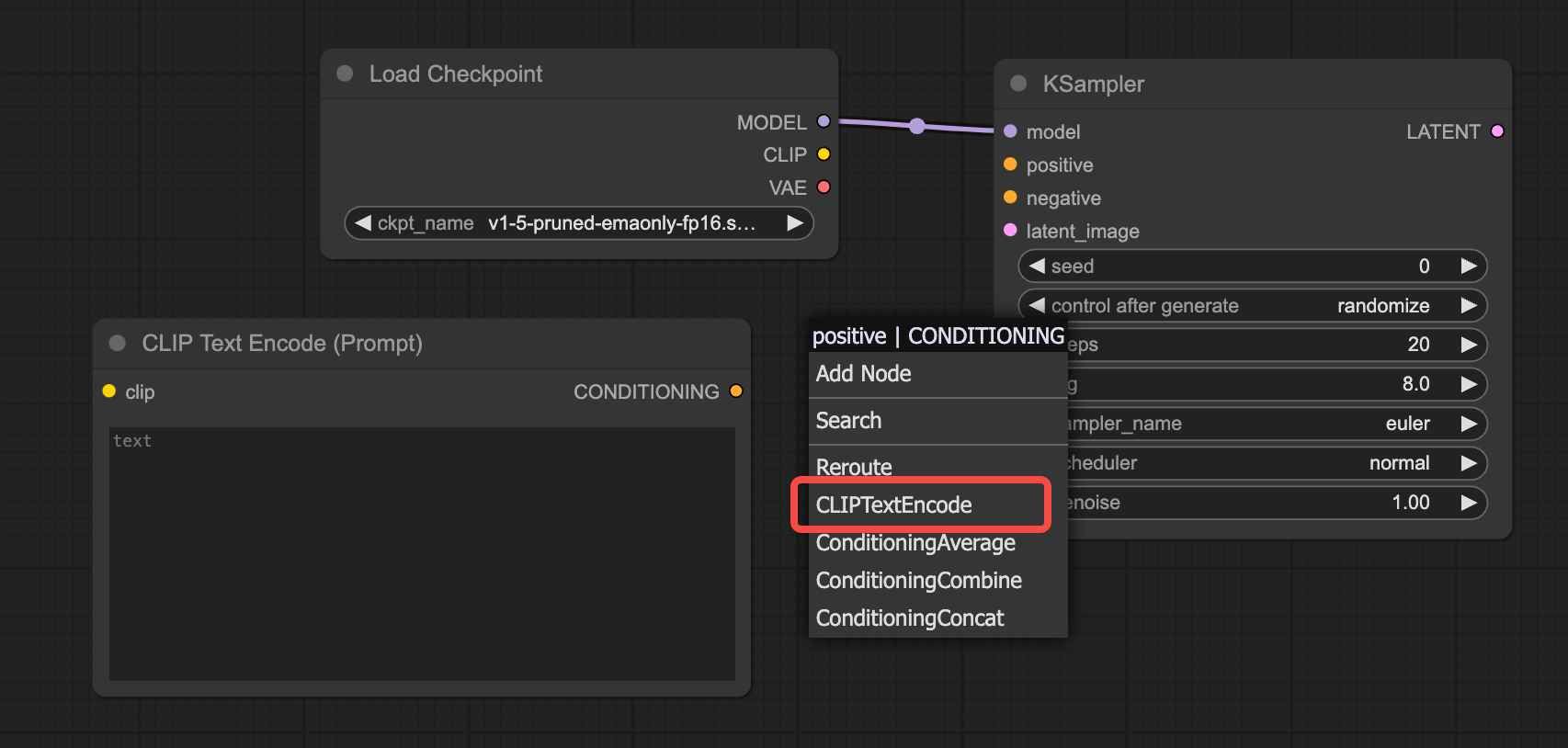1568x748 pixels.
Task: Select previous control after generate option
Action: (x=1037, y=305)
